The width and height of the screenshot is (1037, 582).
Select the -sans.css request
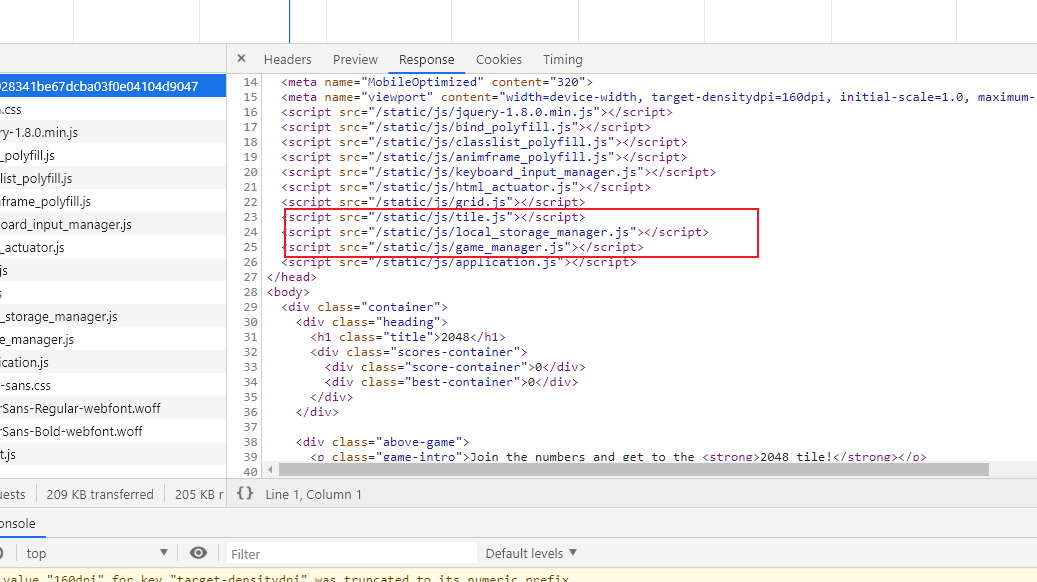[x=112, y=386]
